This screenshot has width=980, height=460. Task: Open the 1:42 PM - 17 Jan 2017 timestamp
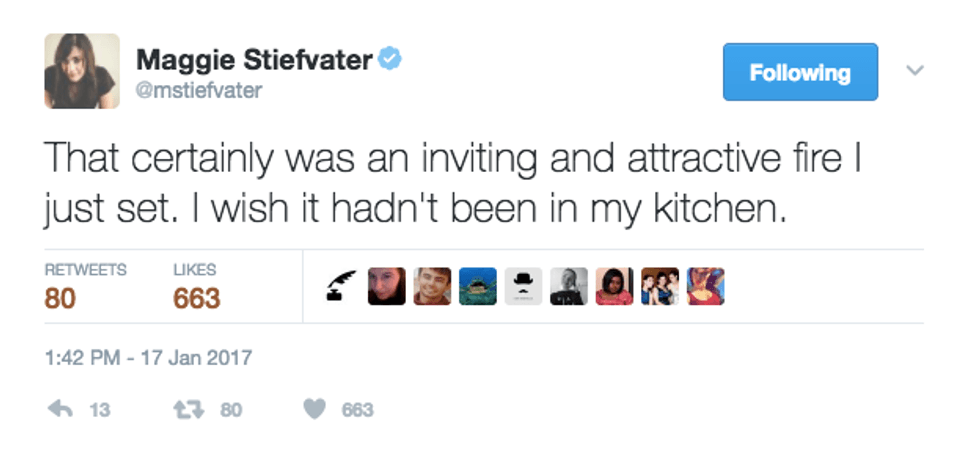[x=149, y=357]
